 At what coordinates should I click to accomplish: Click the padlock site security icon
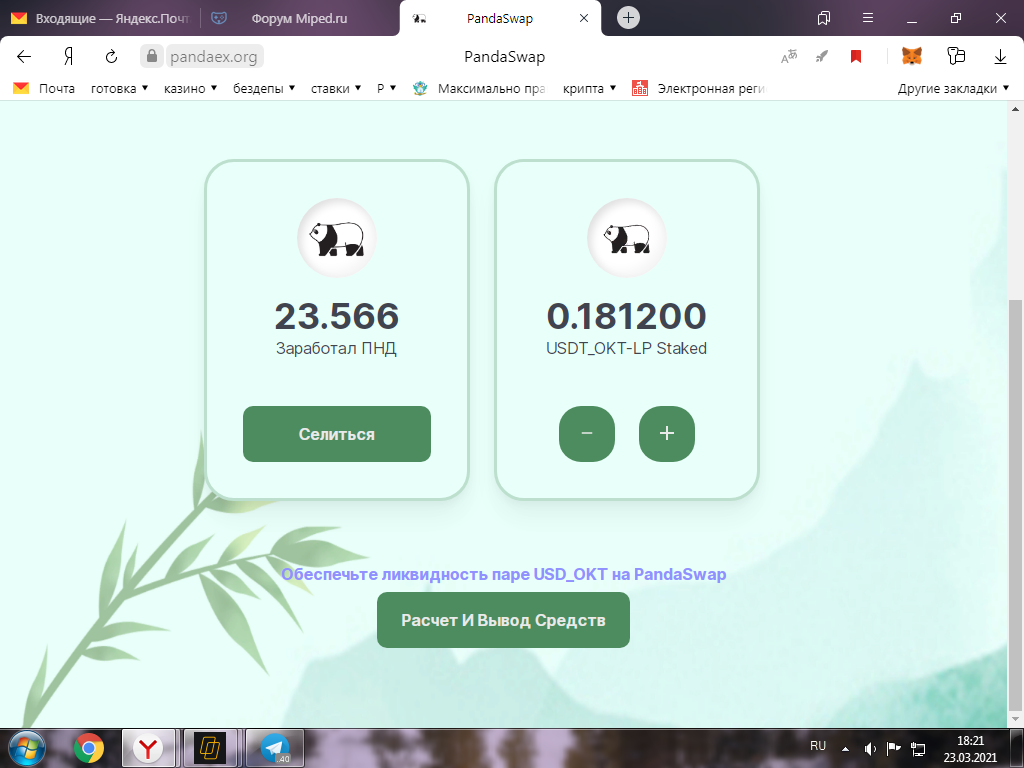point(152,56)
